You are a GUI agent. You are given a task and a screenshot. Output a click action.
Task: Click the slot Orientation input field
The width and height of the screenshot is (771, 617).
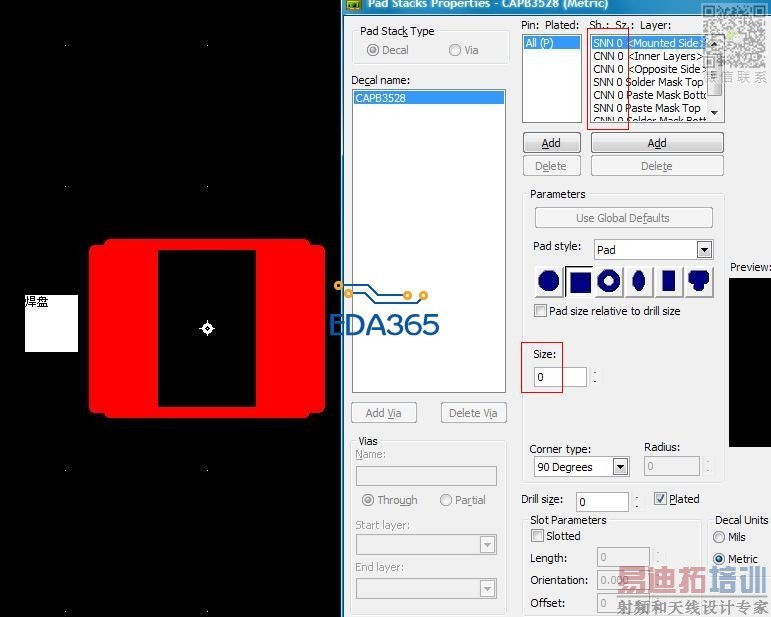coord(623,580)
